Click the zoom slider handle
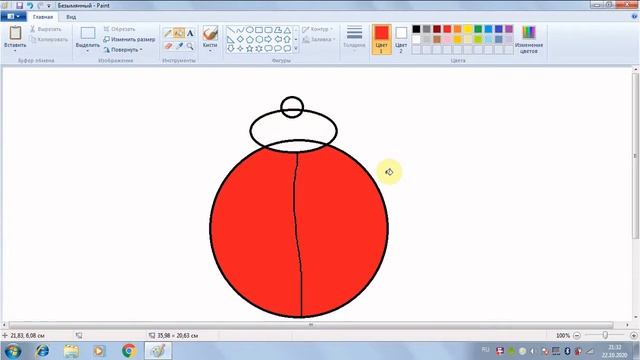The width and height of the screenshot is (640, 360). 605,335
